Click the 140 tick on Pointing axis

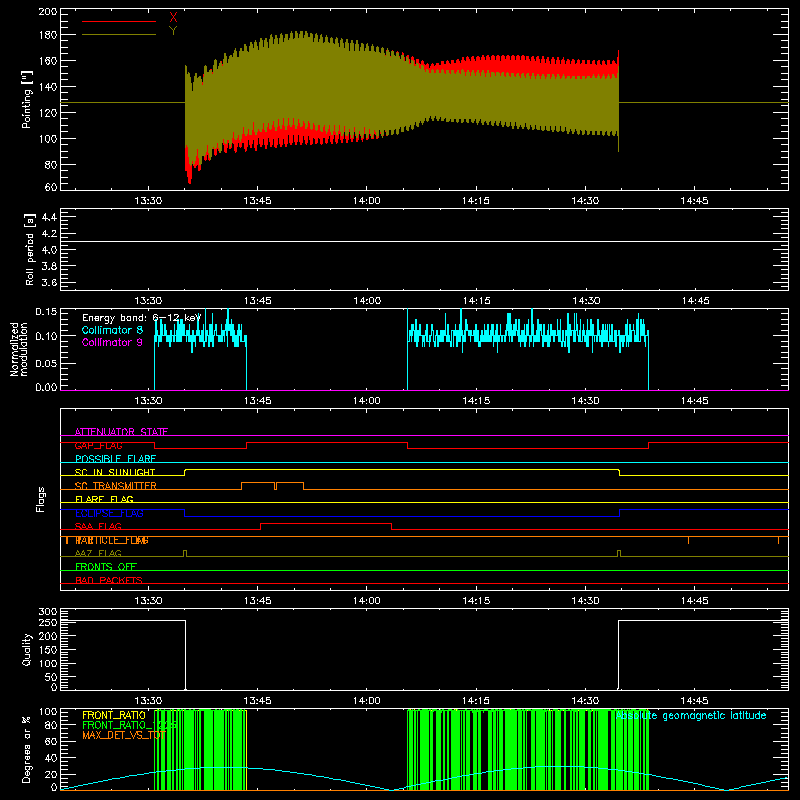48,87
